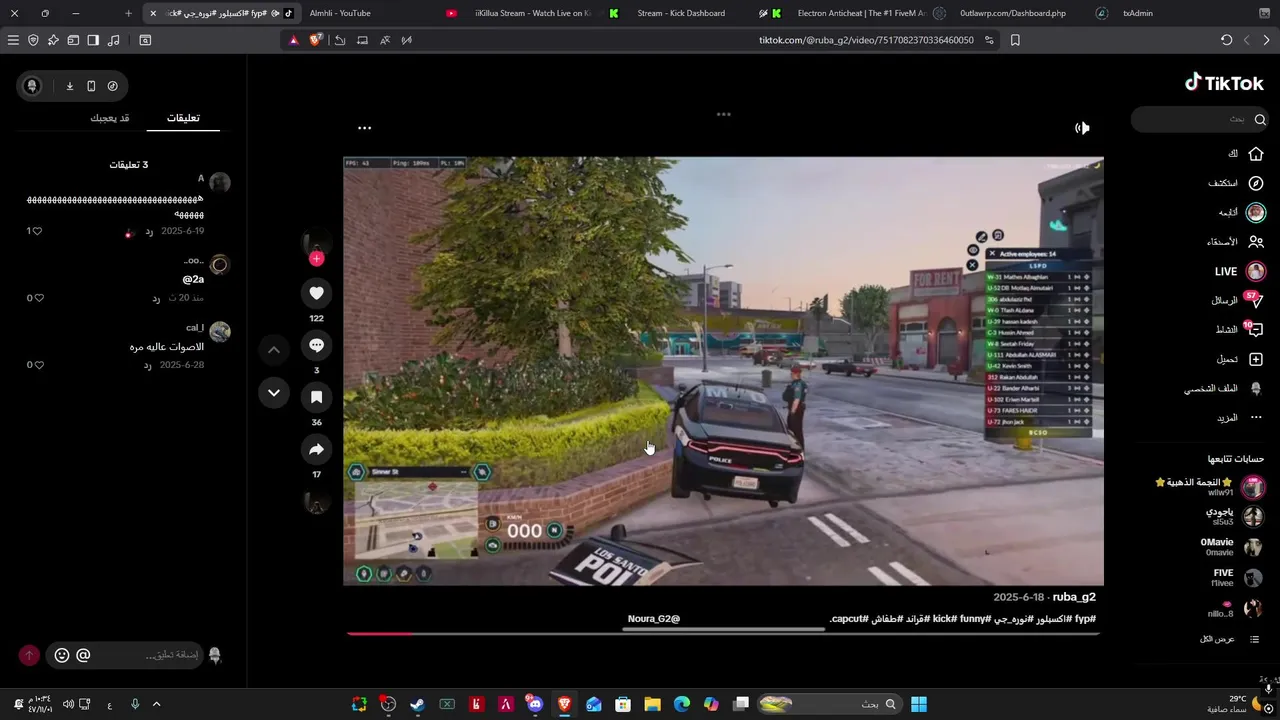Go to next video with down chevron

click(273, 393)
